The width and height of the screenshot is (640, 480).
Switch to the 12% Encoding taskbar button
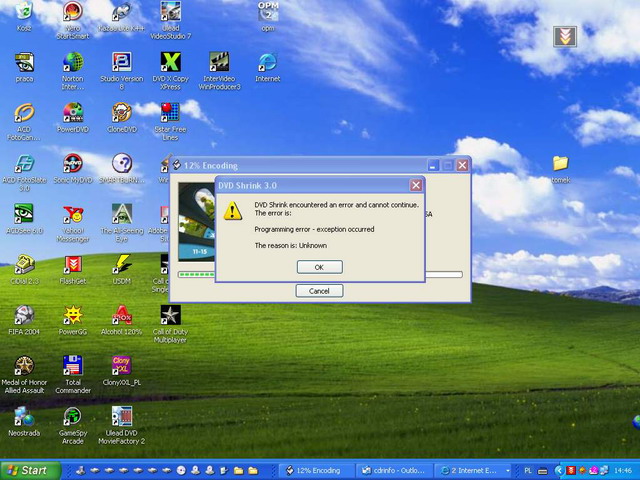click(x=316, y=471)
